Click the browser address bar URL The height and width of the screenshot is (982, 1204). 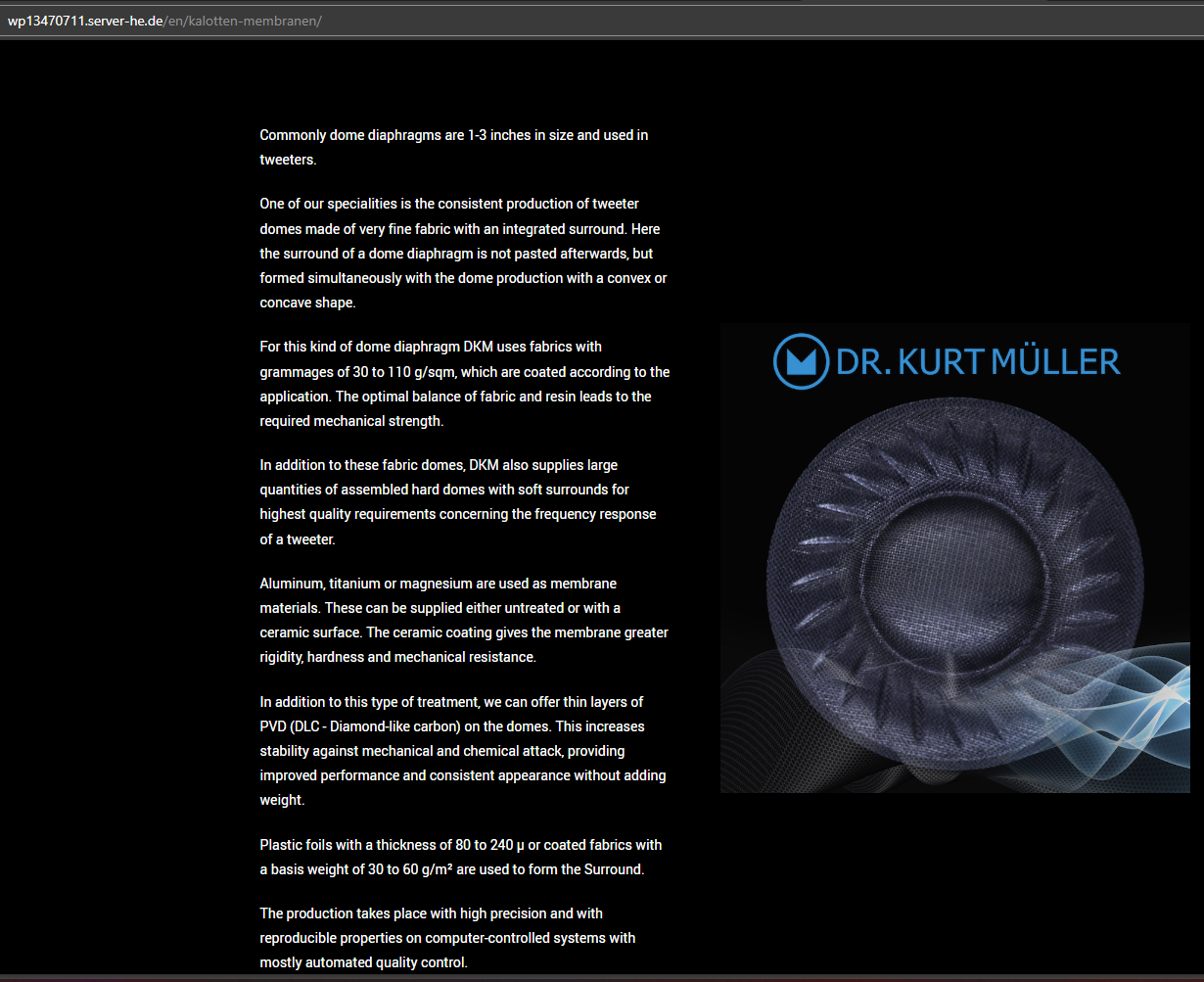pyautogui.click(x=164, y=22)
